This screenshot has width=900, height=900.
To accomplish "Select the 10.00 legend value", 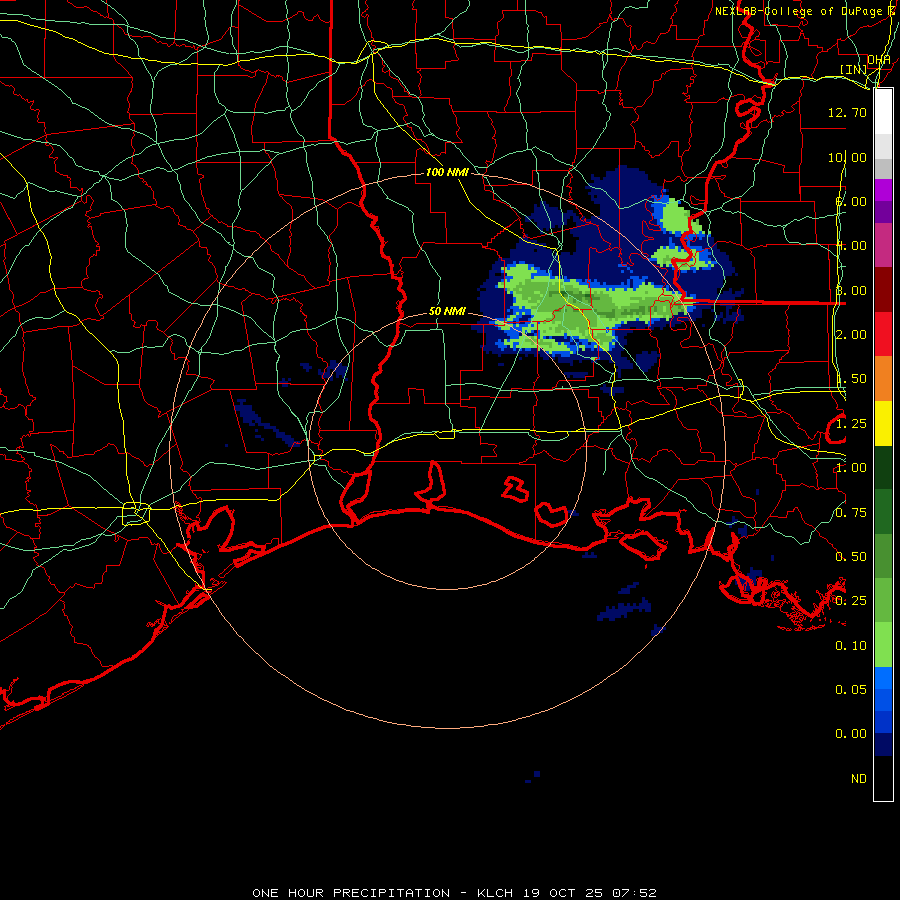I will (847, 157).
